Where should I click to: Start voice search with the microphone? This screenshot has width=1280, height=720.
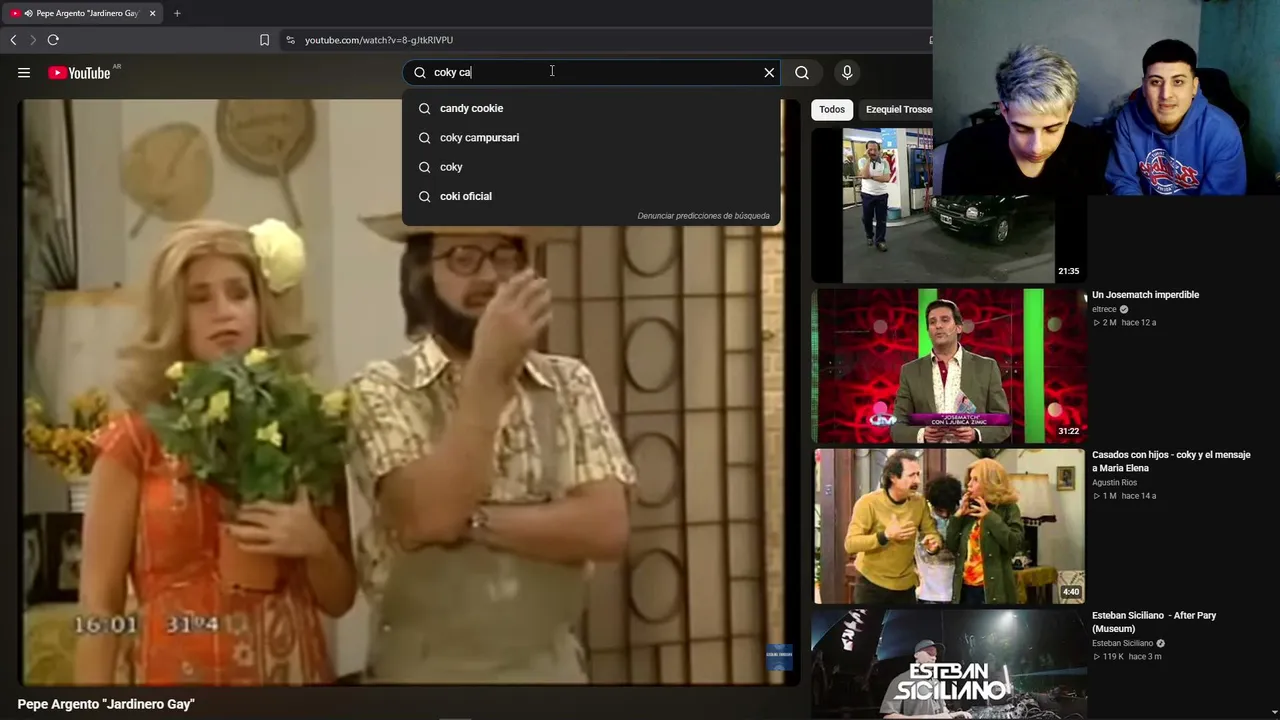(x=847, y=72)
